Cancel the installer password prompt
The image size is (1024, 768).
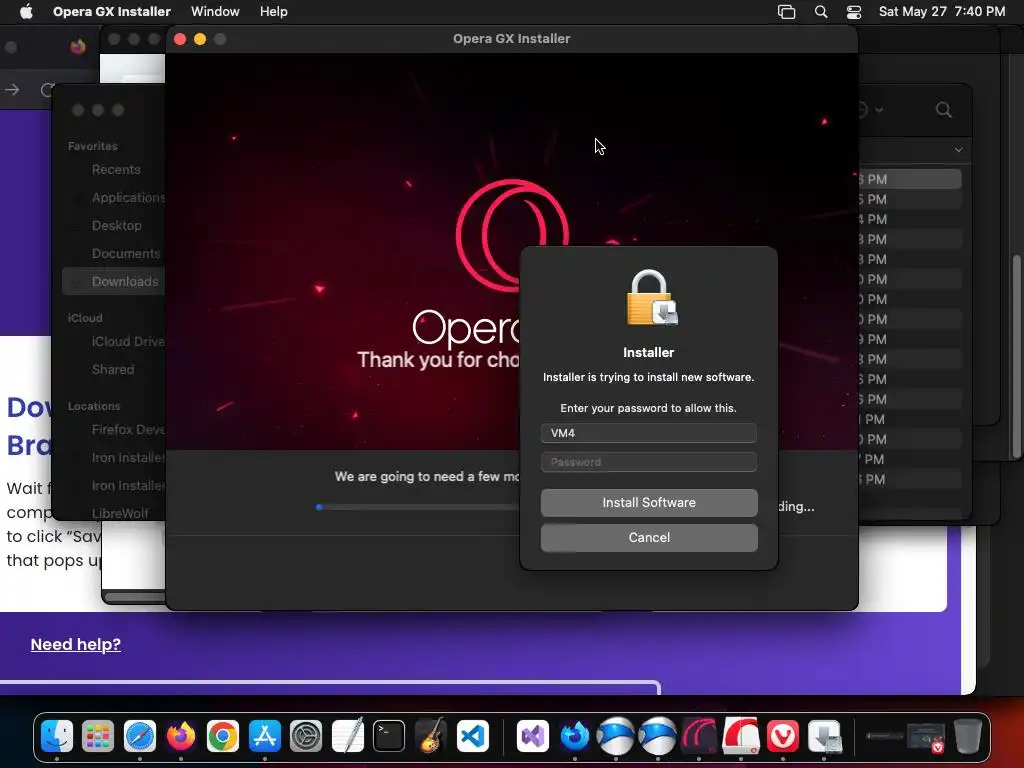[649, 537]
